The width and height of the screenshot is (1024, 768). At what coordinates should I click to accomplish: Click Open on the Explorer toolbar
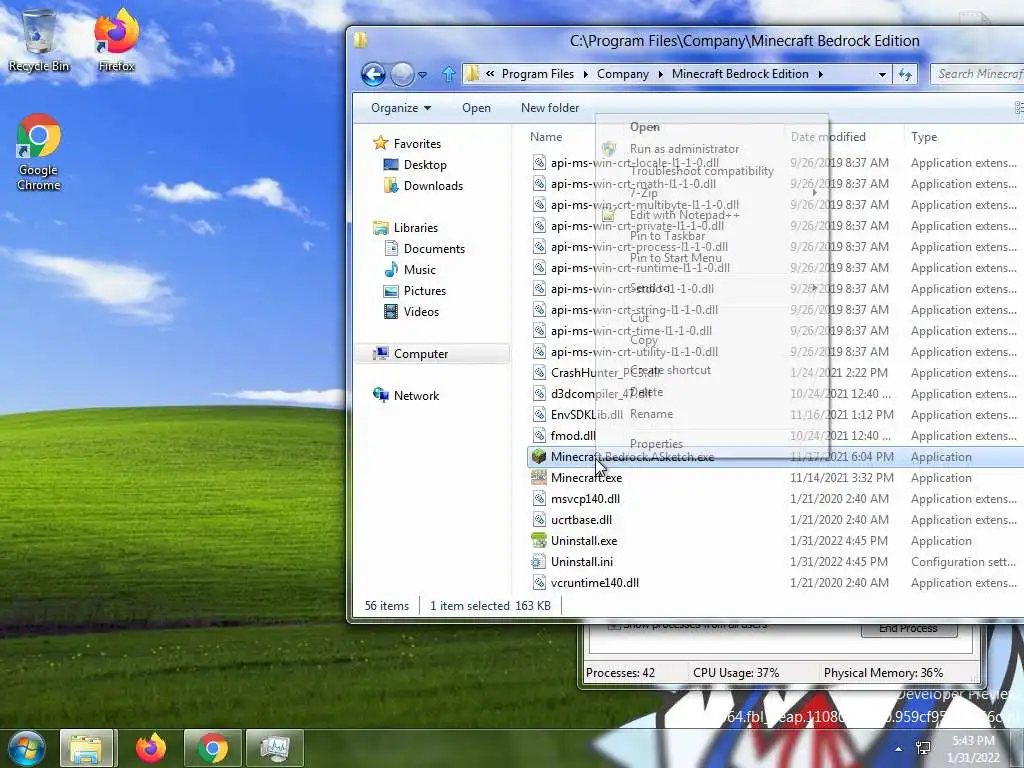[476, 108]
